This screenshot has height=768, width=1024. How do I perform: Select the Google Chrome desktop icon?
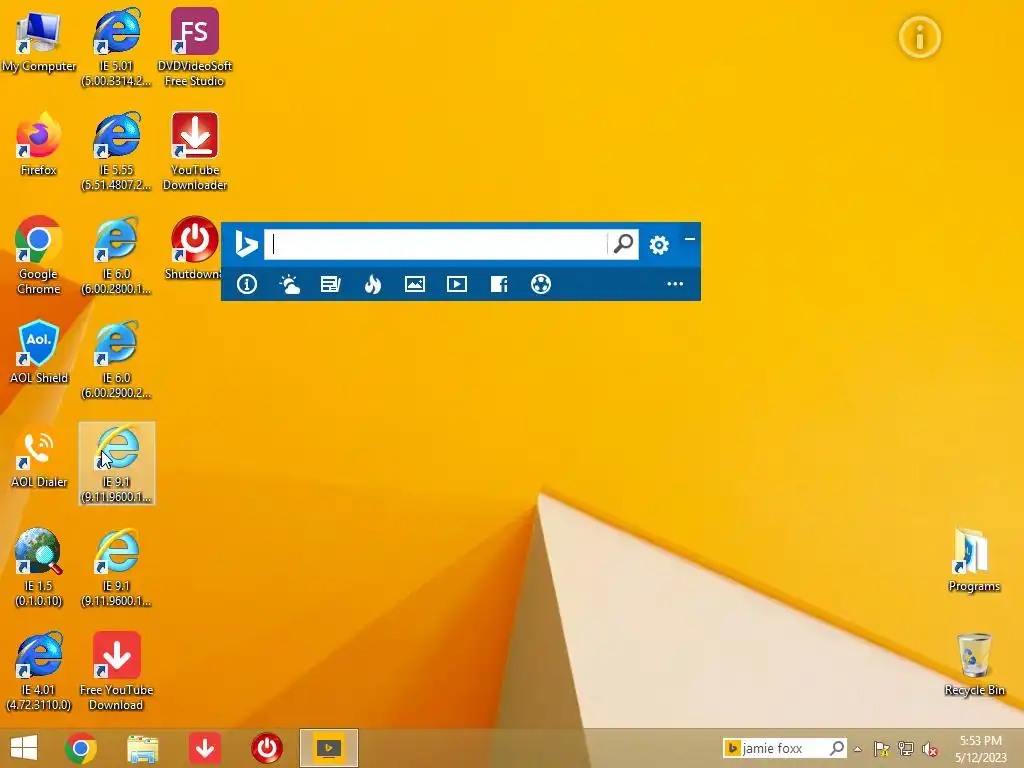coord(39,255)
